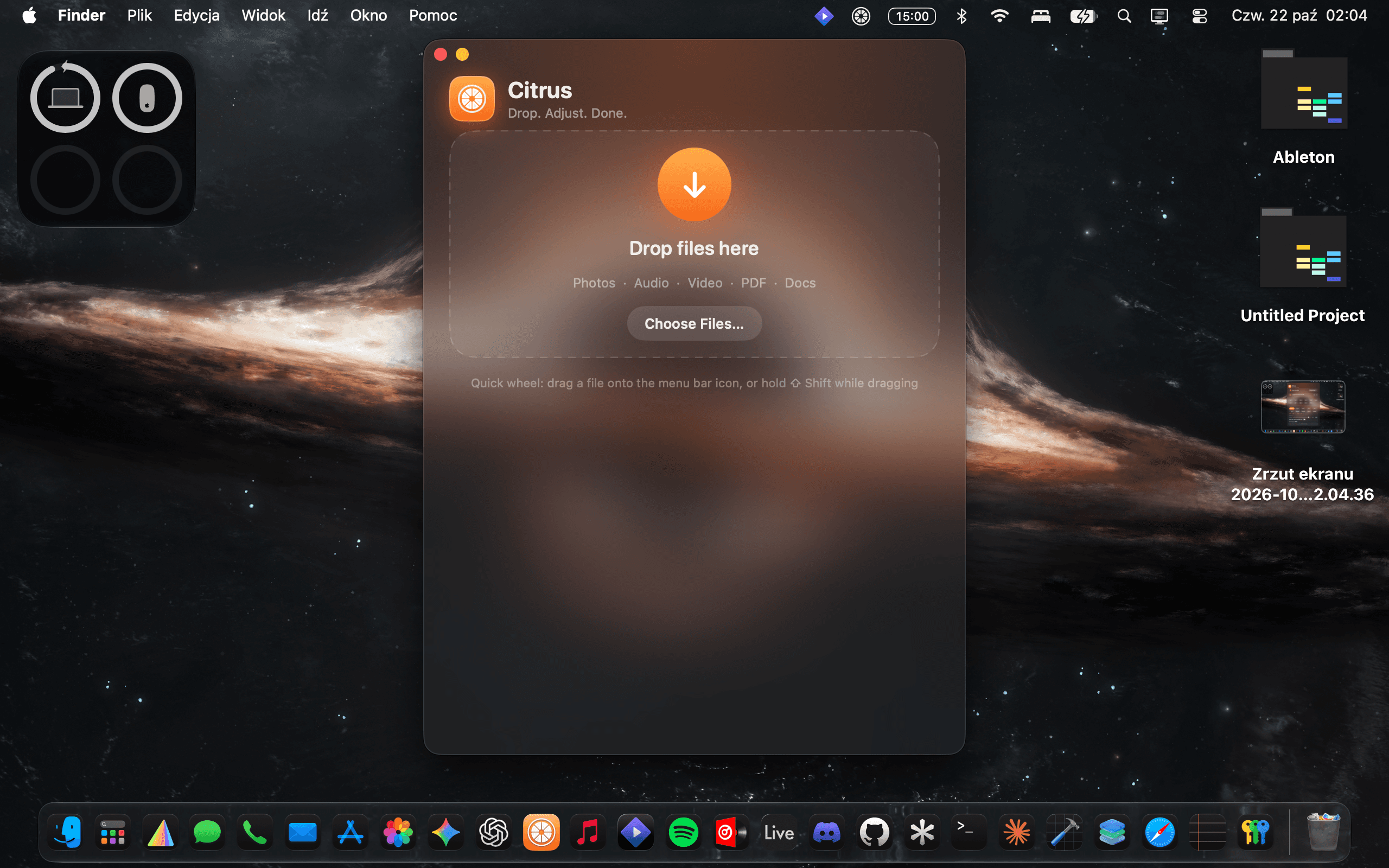Launch Spotify from the Dock
Screen dimensions: 1389x868
(x=683, y=832)
